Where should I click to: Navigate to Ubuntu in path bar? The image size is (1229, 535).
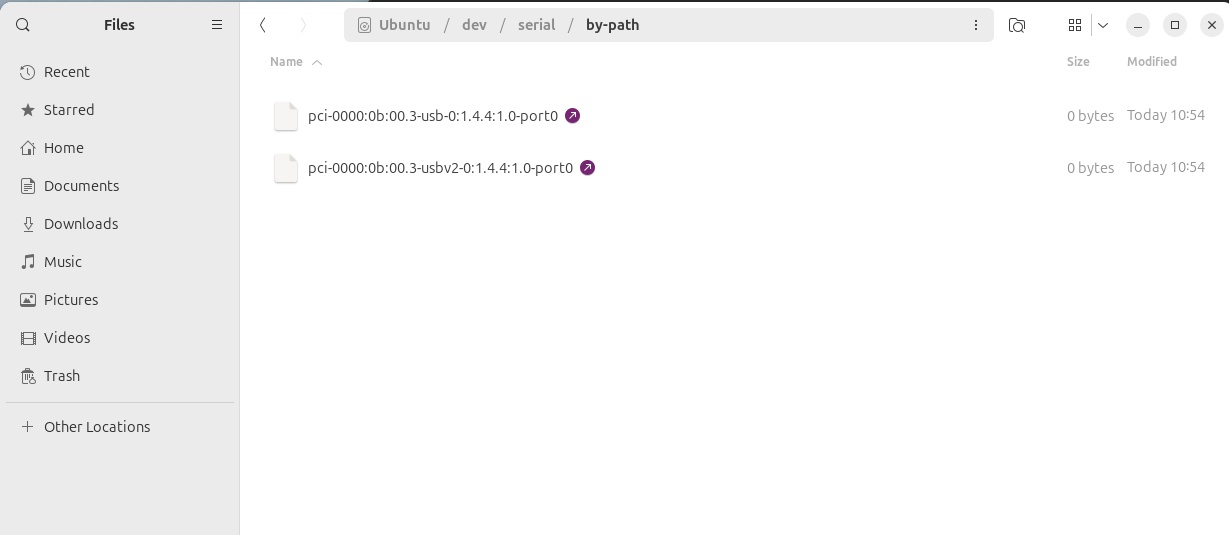pos(405,25)
